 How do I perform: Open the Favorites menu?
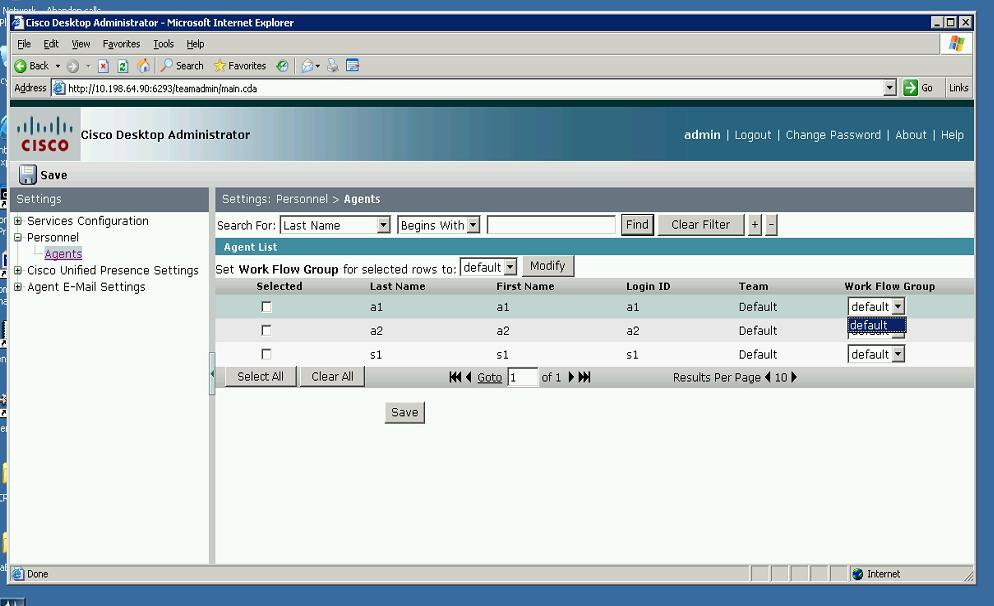click(x=121, y=44)
